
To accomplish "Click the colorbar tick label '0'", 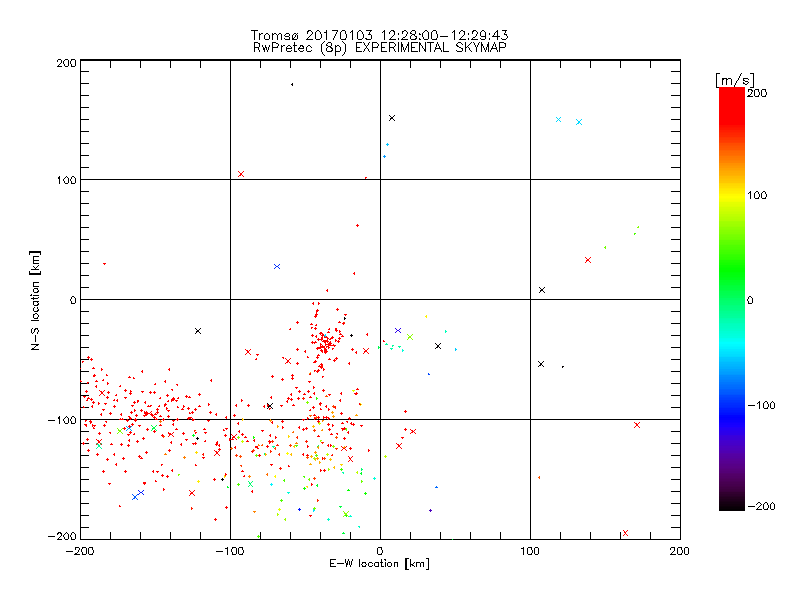I will point(749,300).
